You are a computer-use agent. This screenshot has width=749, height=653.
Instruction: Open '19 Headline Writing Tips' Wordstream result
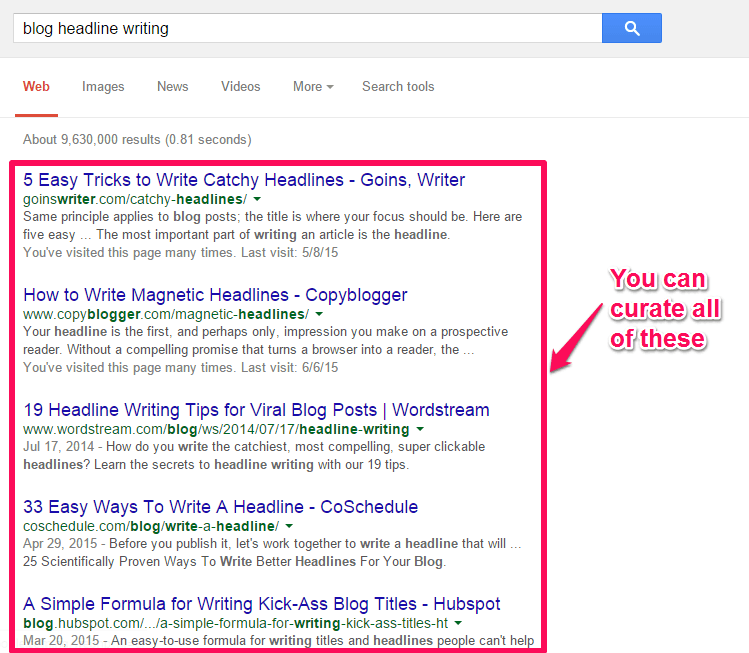(x=257, y=410)
